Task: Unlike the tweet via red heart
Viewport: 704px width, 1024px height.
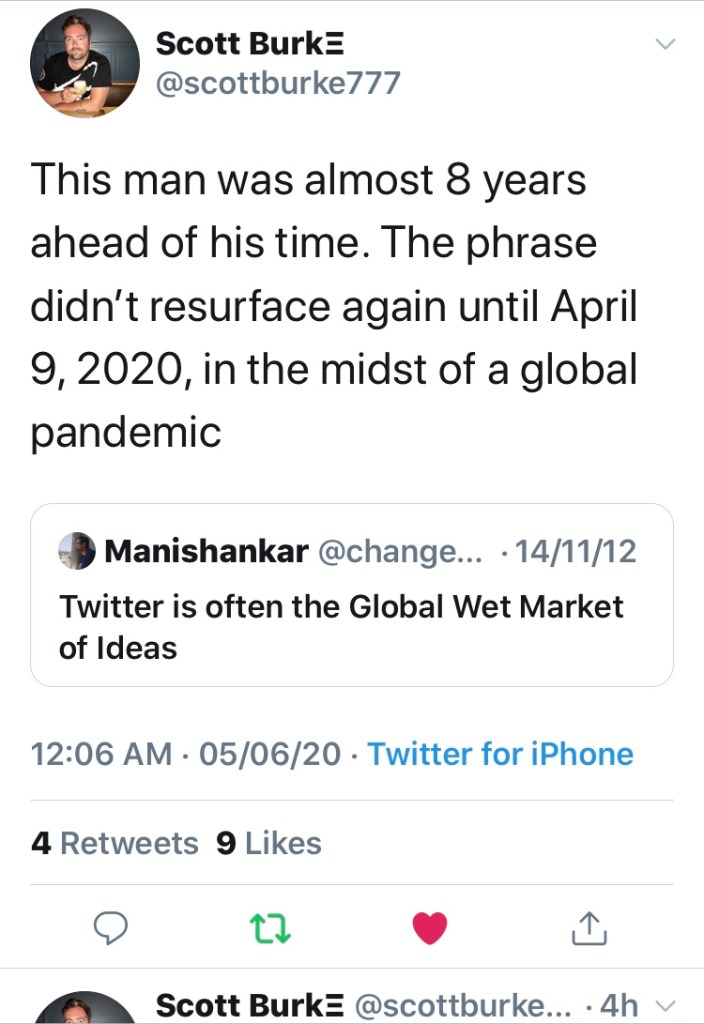Action: click(429, 929)
